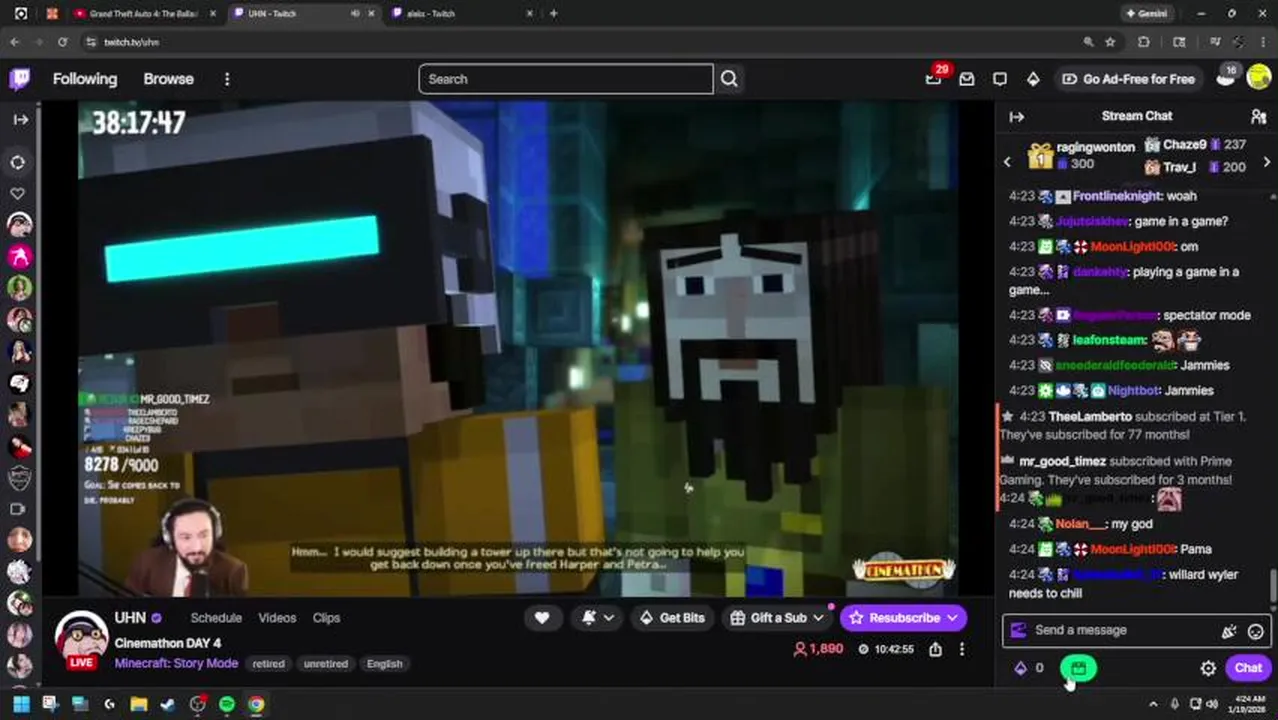Click Go Ad-Free for Free
This screenshot has width=1278, height=720.
point(1128,79)
